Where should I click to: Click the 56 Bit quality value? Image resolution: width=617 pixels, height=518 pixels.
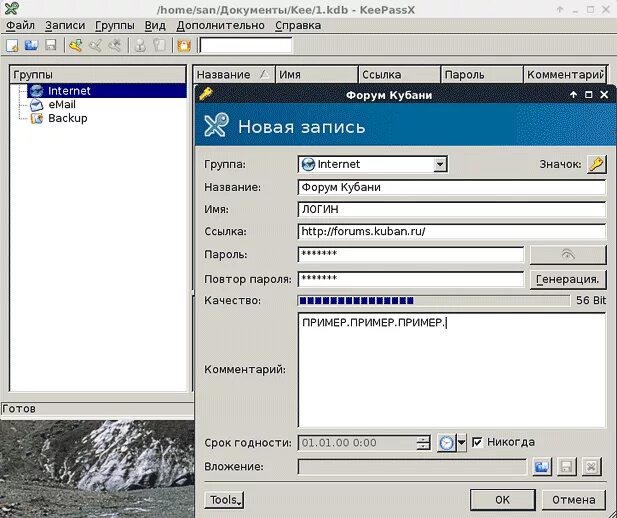591,301
